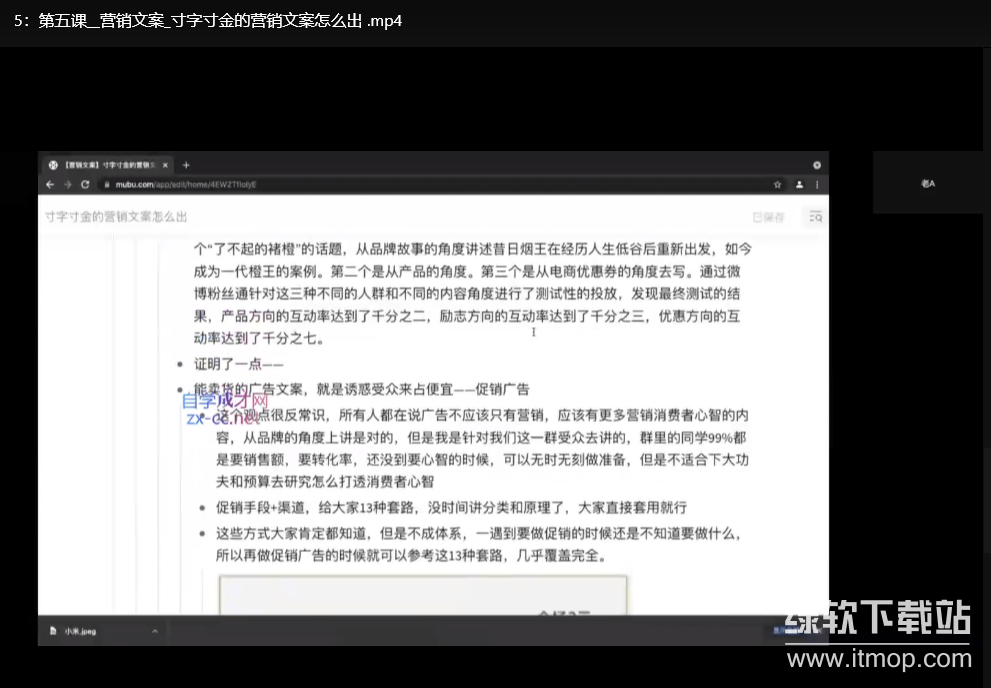Image resolution: width=991 pixels, height=688 pixels.
Task: Open a new browser tab with plus
Action: [186, 165]
